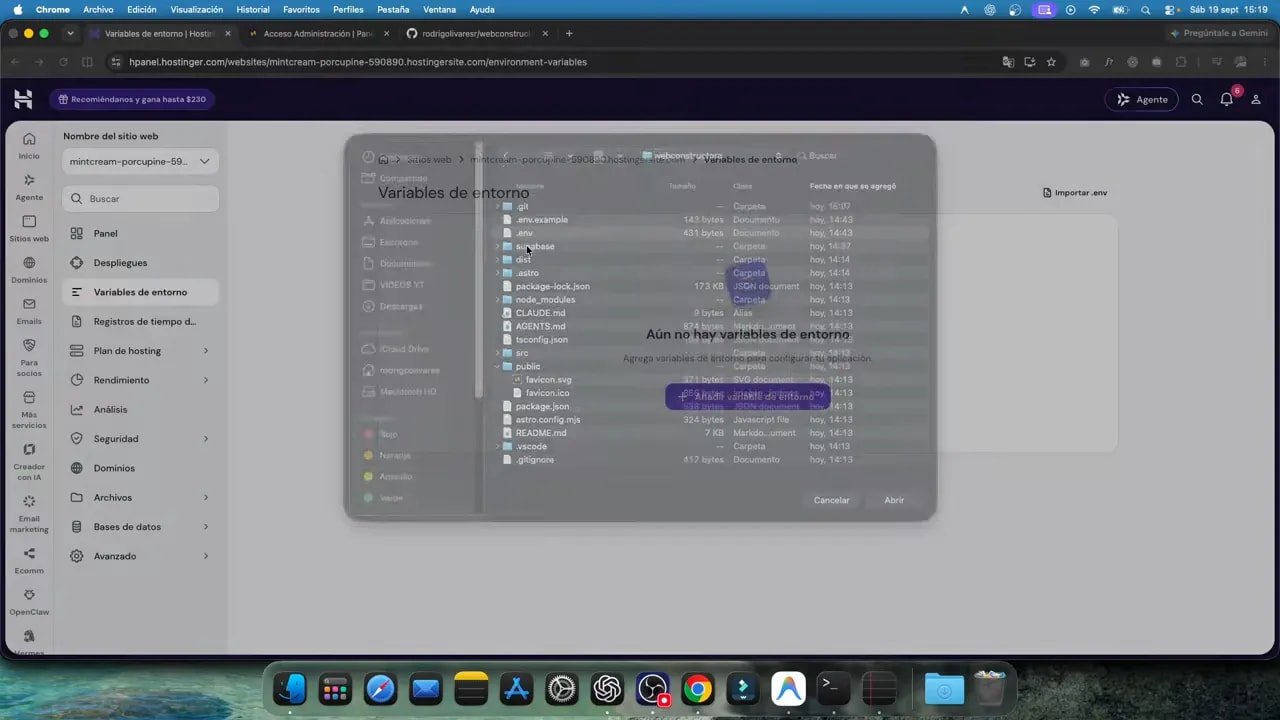Open the Historial menu in the menu bar

point(253,9)
